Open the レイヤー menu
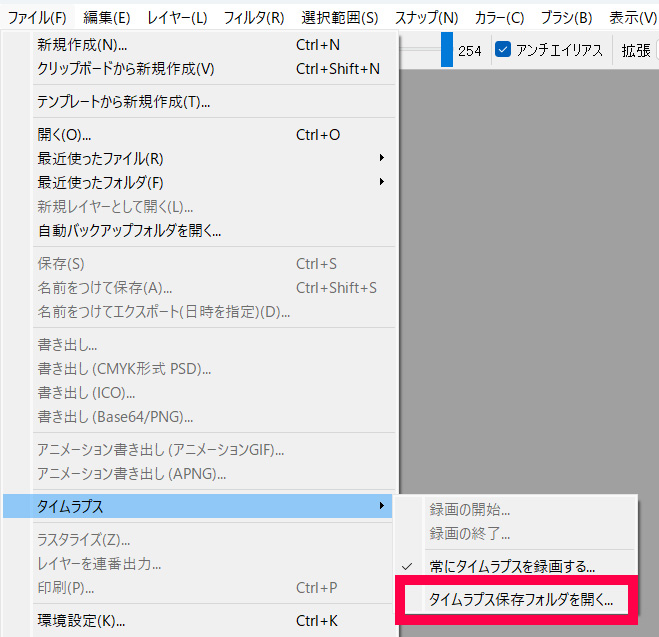This screenshot has height=637, width=659. 177,17
